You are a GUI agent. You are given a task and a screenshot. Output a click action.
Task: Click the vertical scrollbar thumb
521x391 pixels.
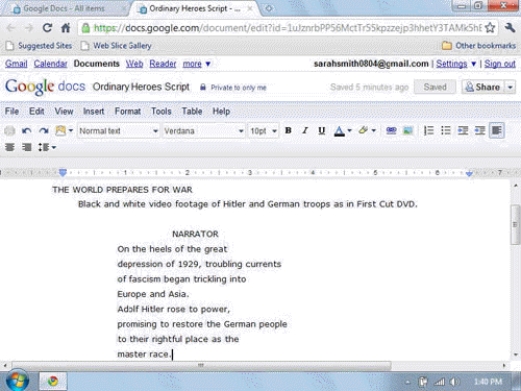(515, 224)
